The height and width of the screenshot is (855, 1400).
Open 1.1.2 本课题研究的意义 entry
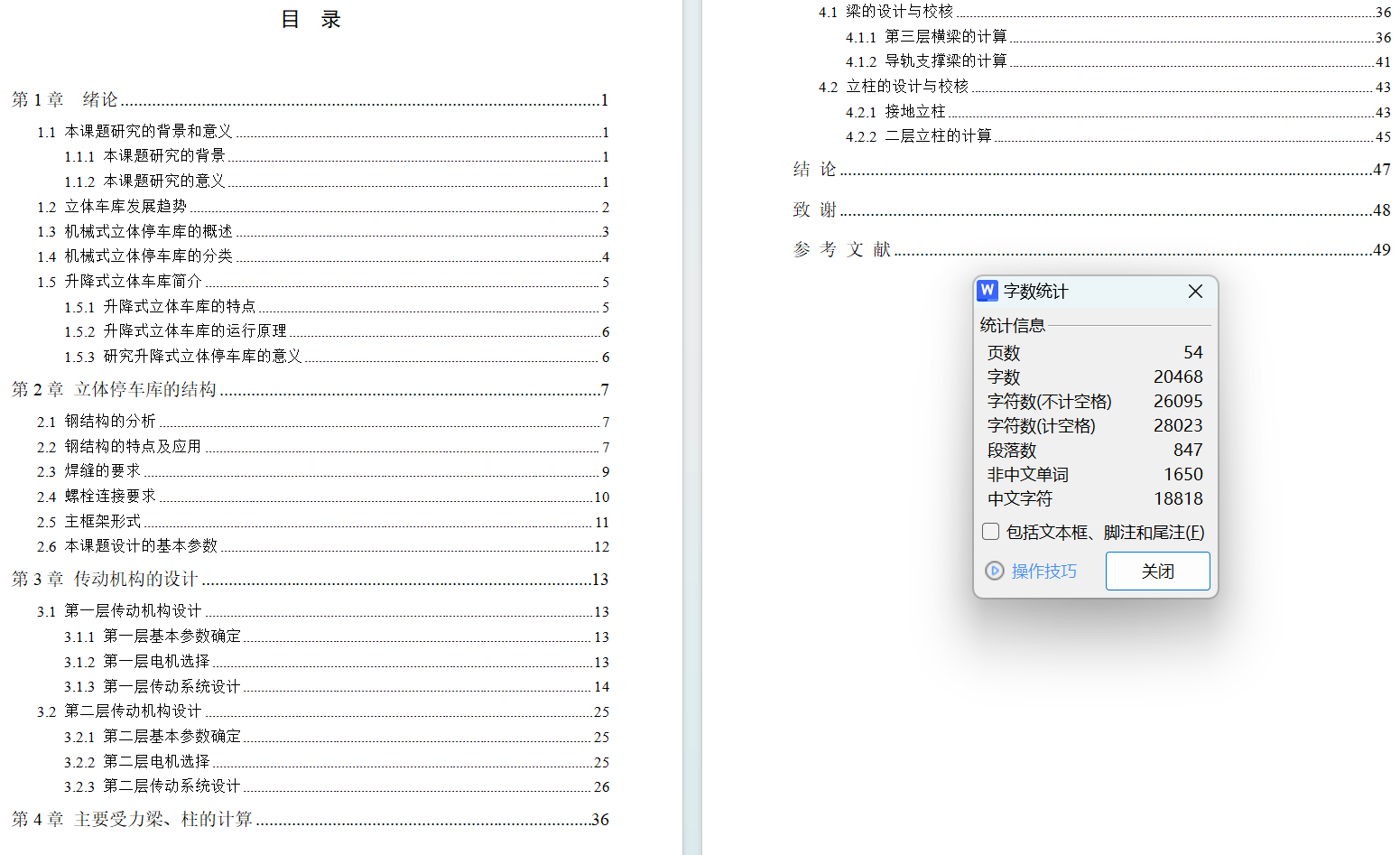(337, 181)
